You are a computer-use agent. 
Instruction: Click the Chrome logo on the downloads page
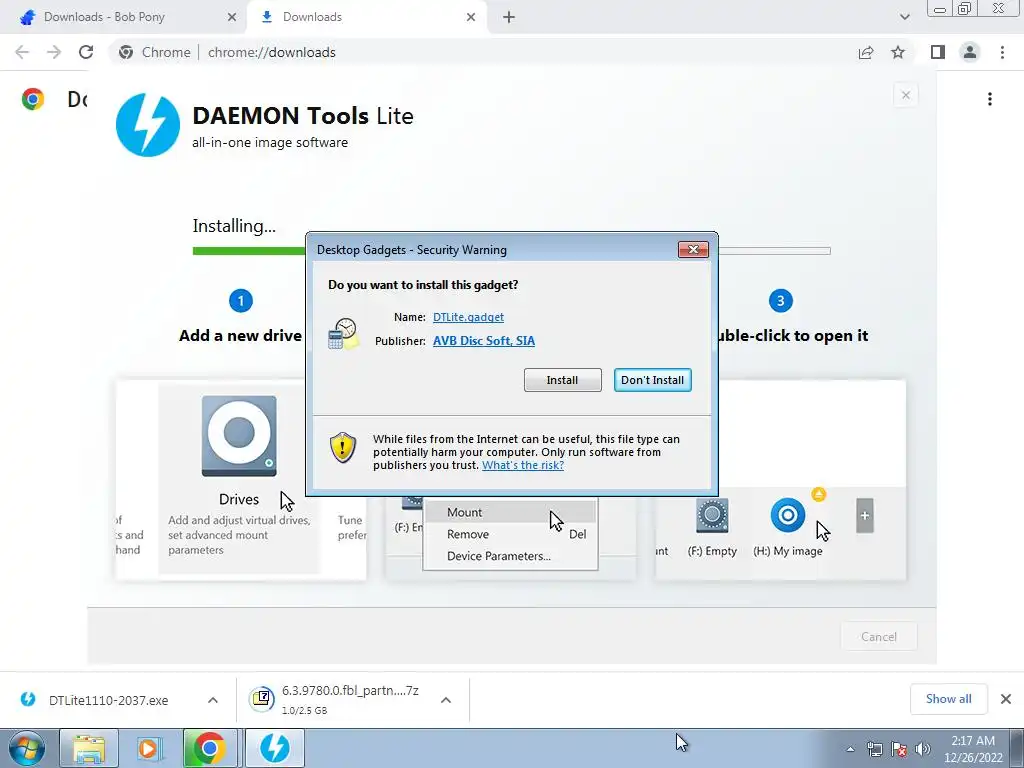click(33, 99)
